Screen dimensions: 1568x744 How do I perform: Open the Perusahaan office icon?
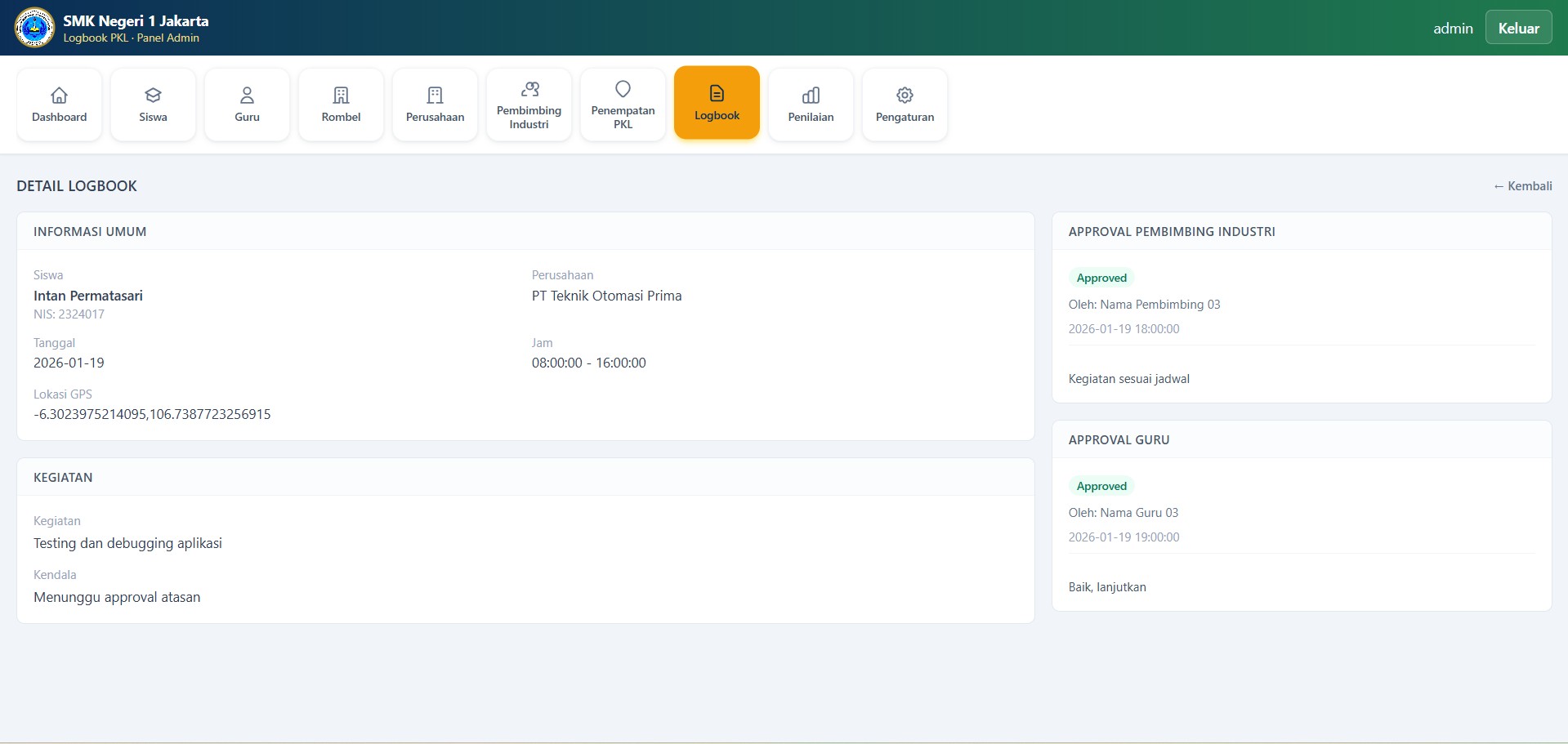[435, 95]
